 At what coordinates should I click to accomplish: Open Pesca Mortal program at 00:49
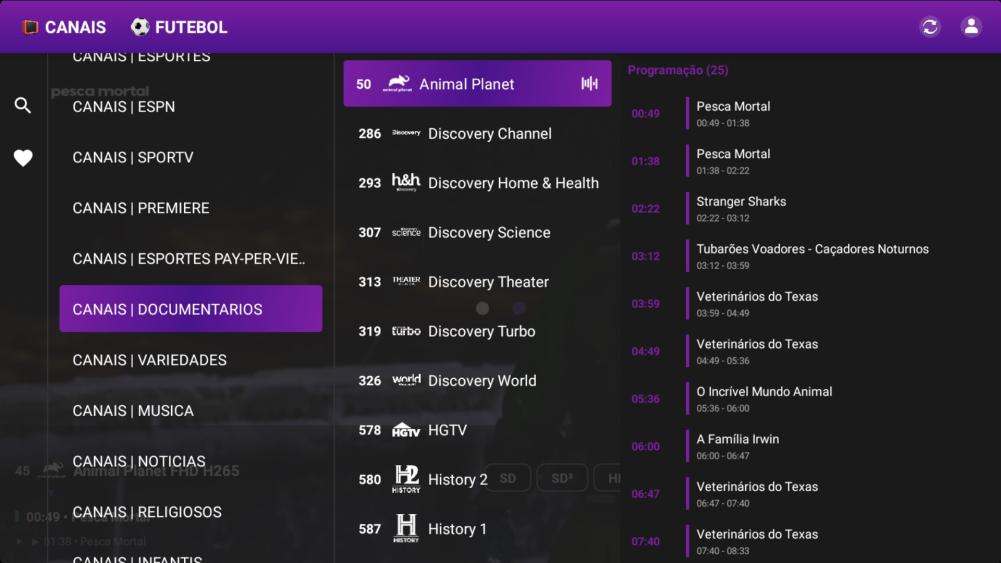pyautogui.click(x=809, y=114)
